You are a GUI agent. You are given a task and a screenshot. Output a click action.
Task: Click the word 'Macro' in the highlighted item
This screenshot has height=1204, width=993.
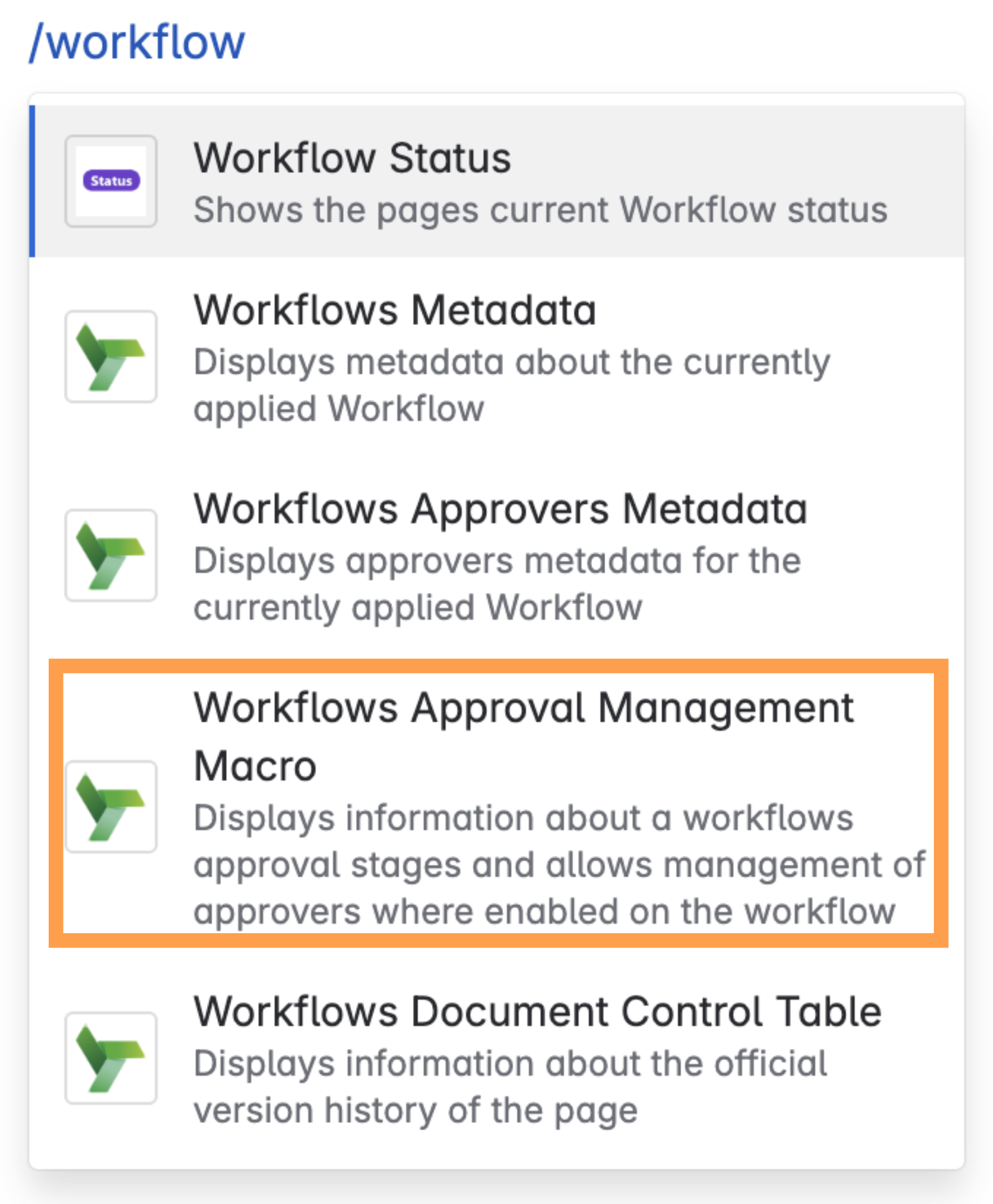[x=255, y=766]
